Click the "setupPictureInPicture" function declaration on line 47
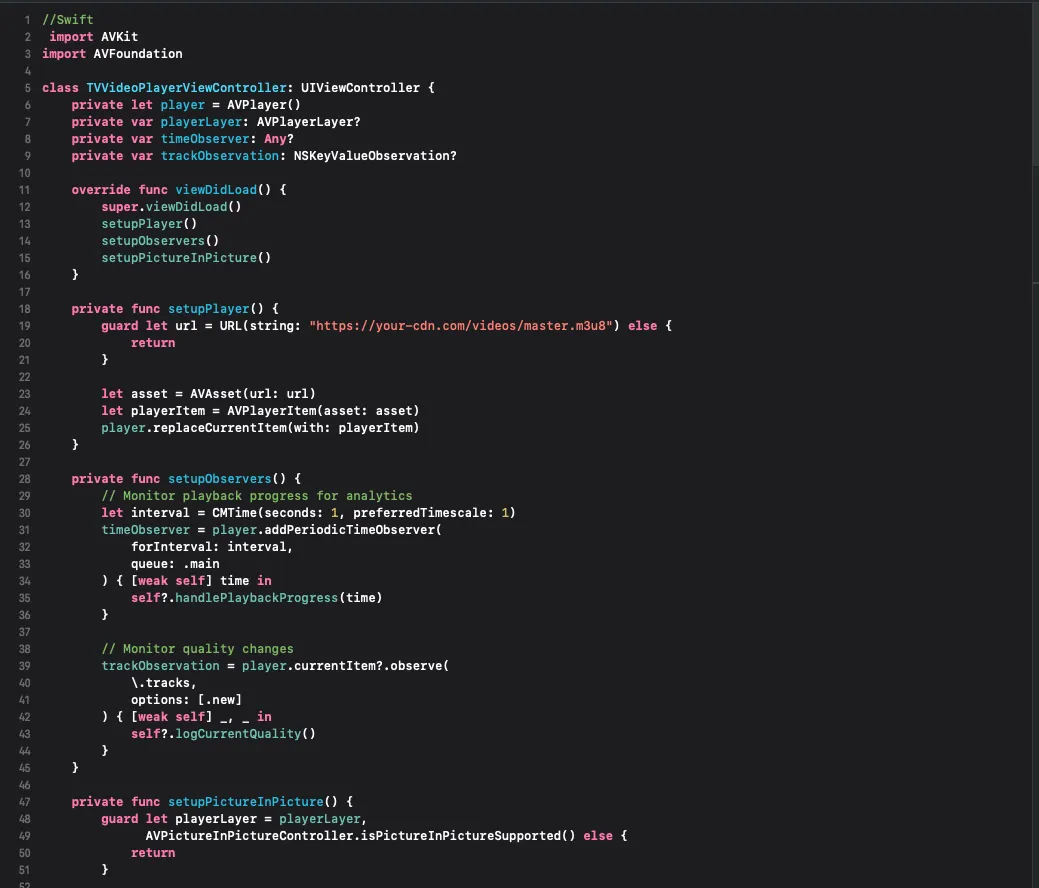Image resolution: width=1039 pixels, height=888 pixels. tap(245, 802)
